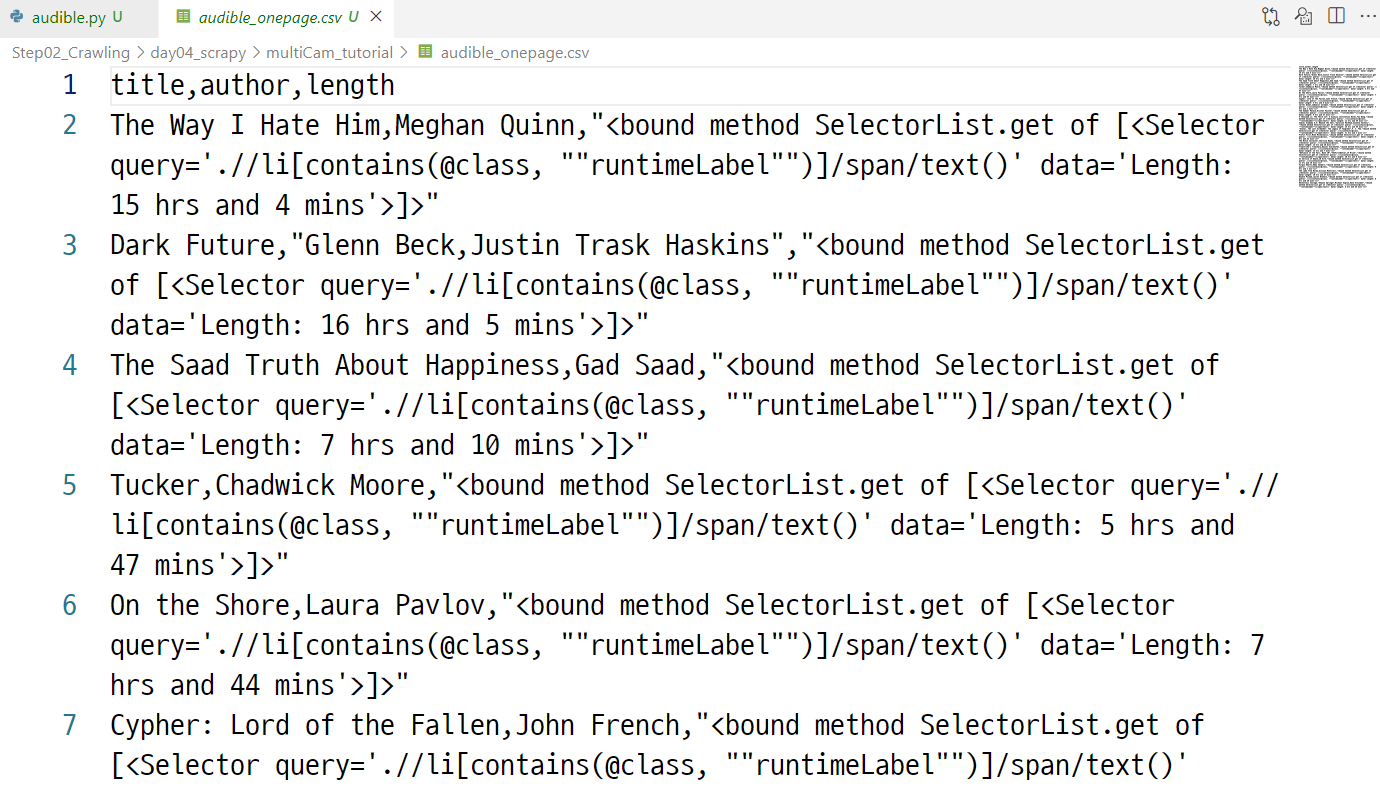Click the Python file icon on audible.py tab

[17, 17]
